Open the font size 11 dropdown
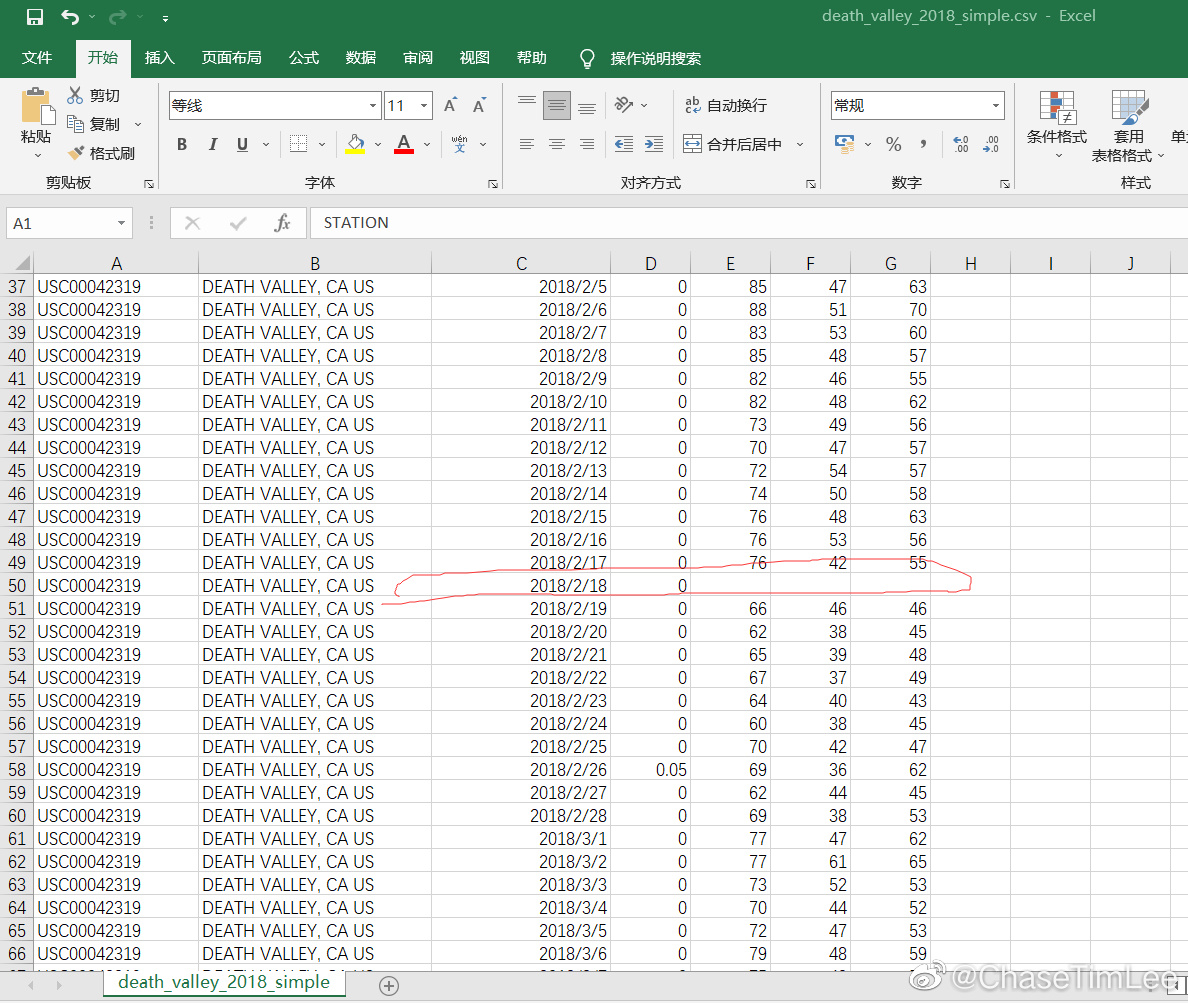Viewport: 1188px width, 1003px height. [x=424, y=106]
